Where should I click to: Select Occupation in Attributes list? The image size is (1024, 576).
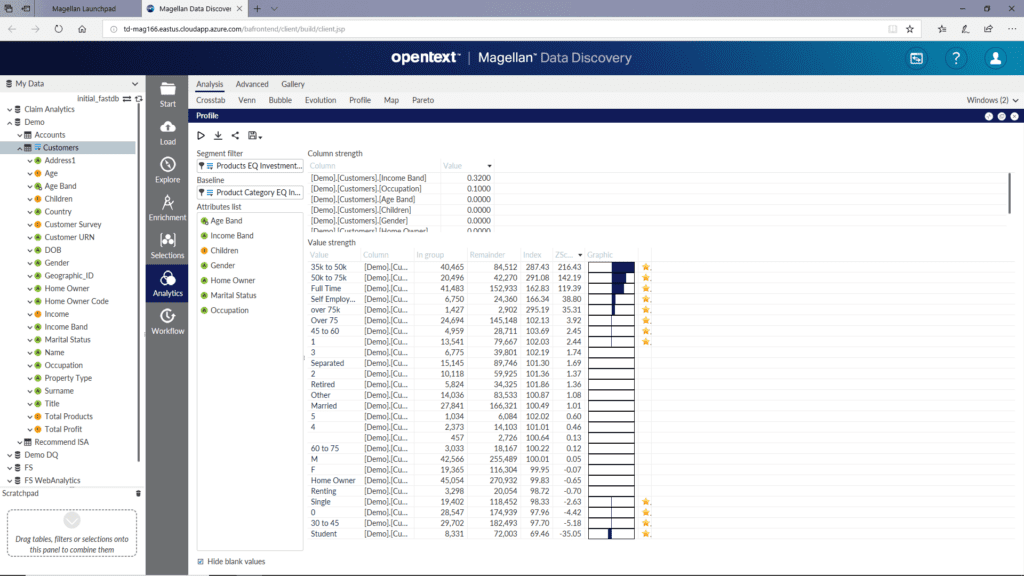click(x=229, y=310)
